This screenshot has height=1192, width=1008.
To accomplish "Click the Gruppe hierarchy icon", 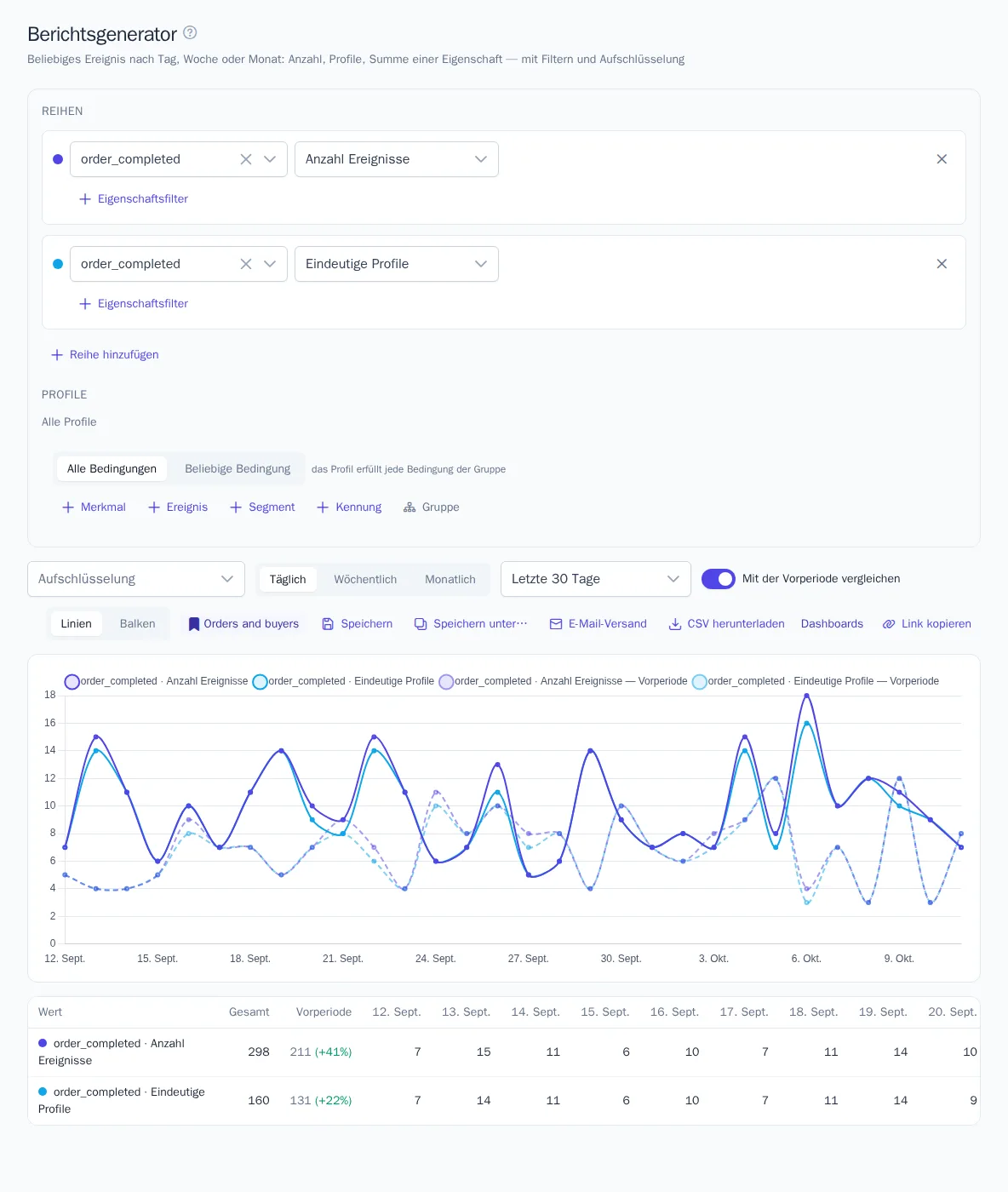I will 409,507.
